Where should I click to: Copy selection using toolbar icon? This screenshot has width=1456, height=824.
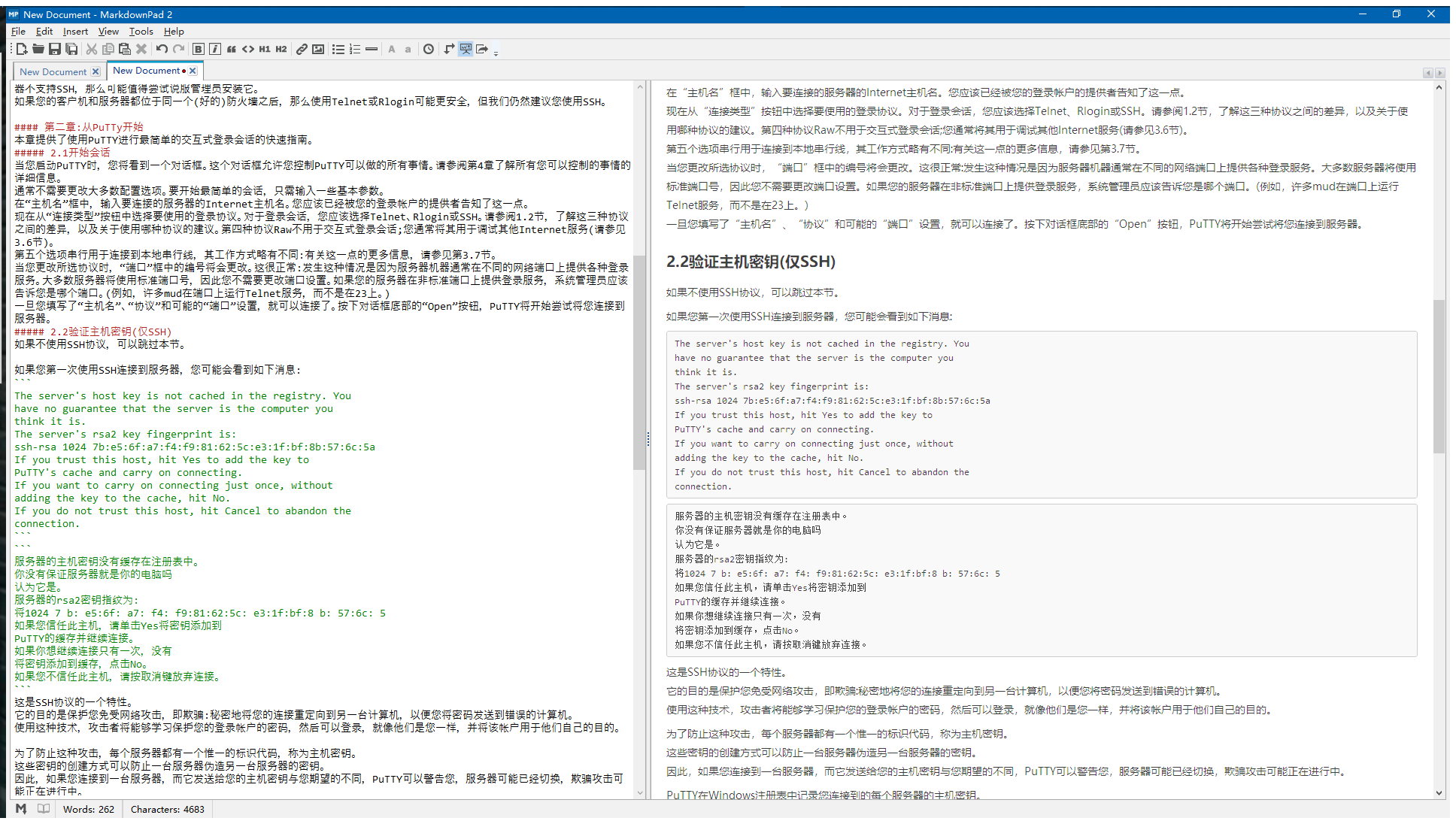click(x=108, y=49)
